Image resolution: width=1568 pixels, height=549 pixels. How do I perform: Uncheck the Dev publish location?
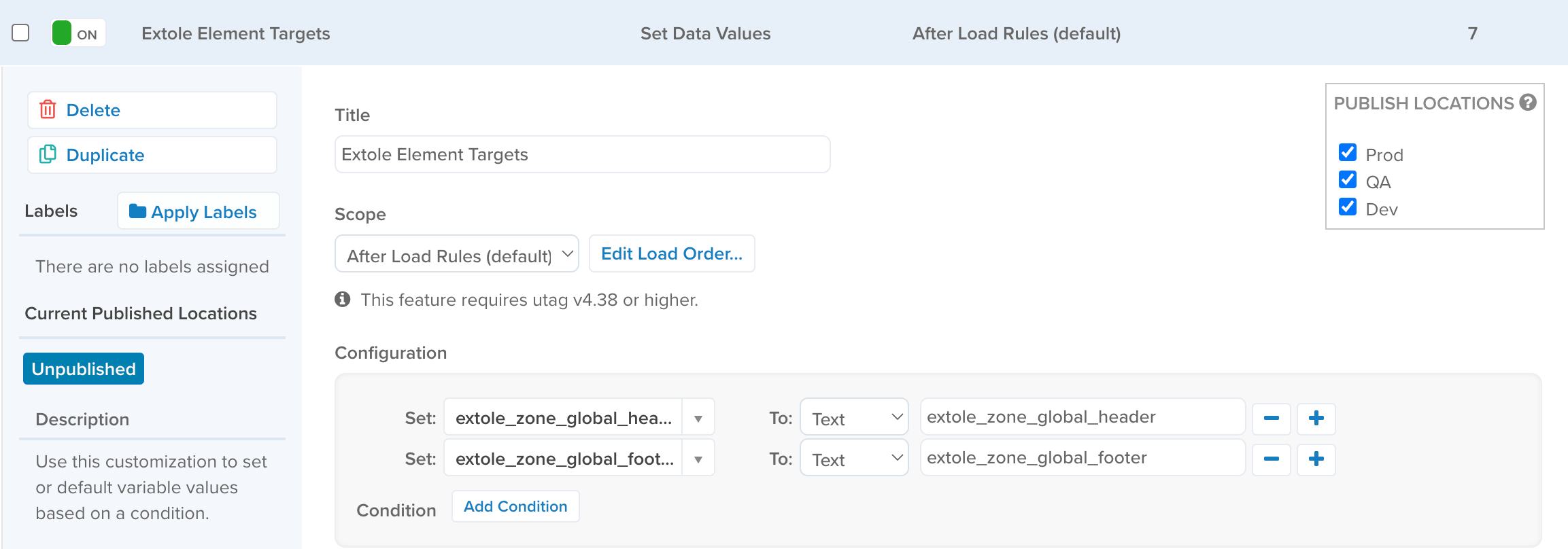tap(1347, 207)
